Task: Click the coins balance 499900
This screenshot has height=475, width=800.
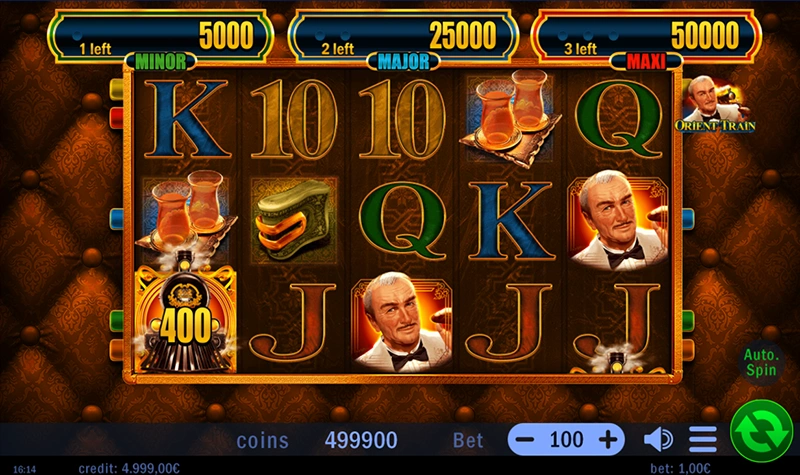Action: (361, 440)
